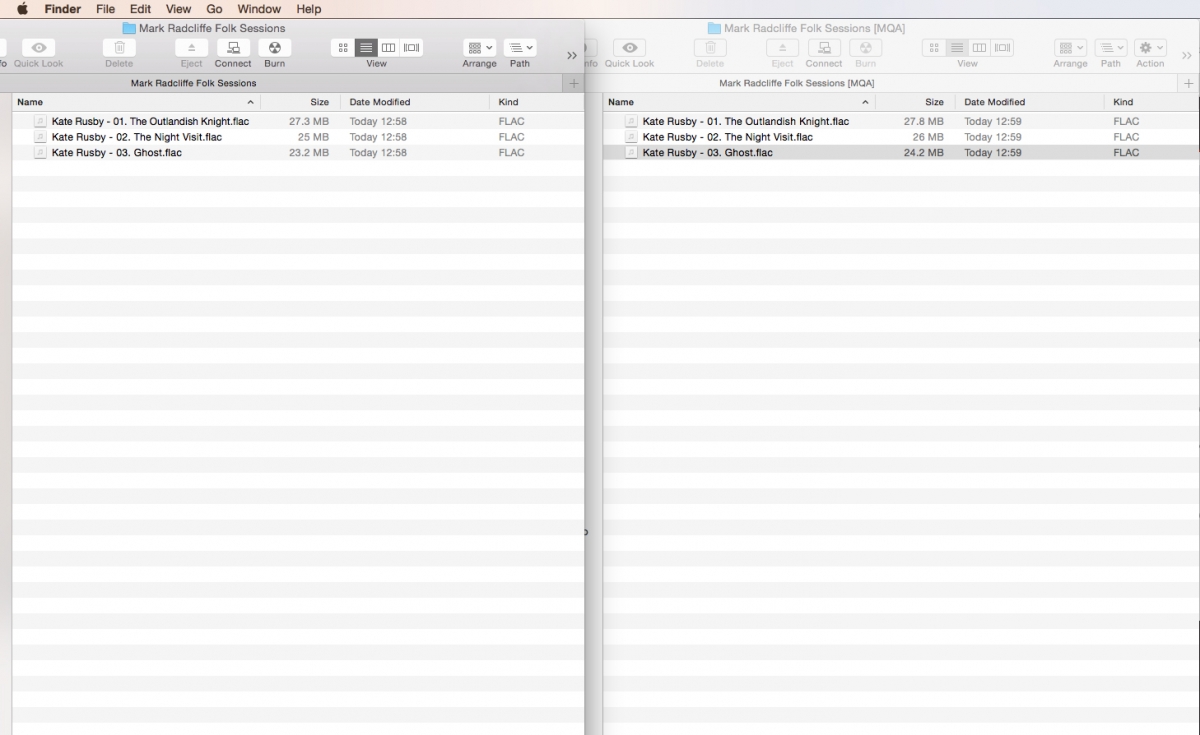The image size is (1200, 735).
Task: Open Path dropdown in Folk Sessions window
Action: 520,47
